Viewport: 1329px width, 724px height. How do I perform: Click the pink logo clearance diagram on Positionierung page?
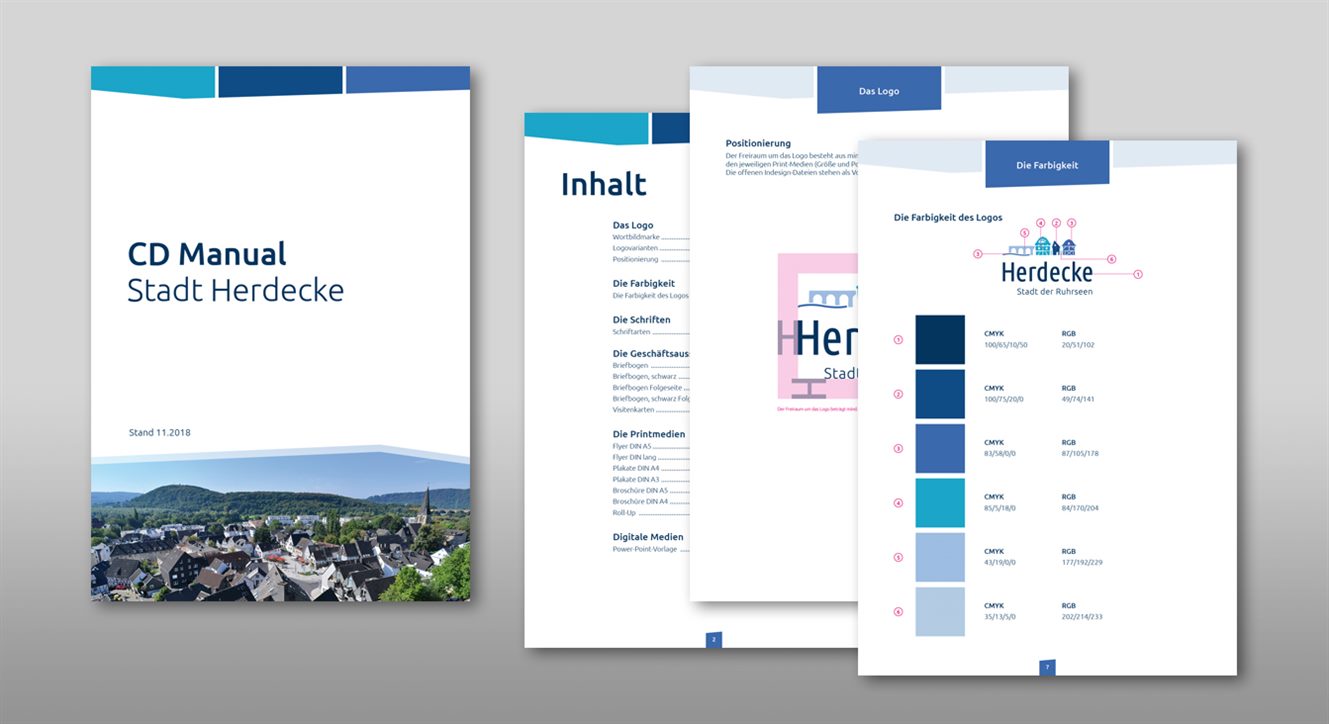(x=817, y=327)
